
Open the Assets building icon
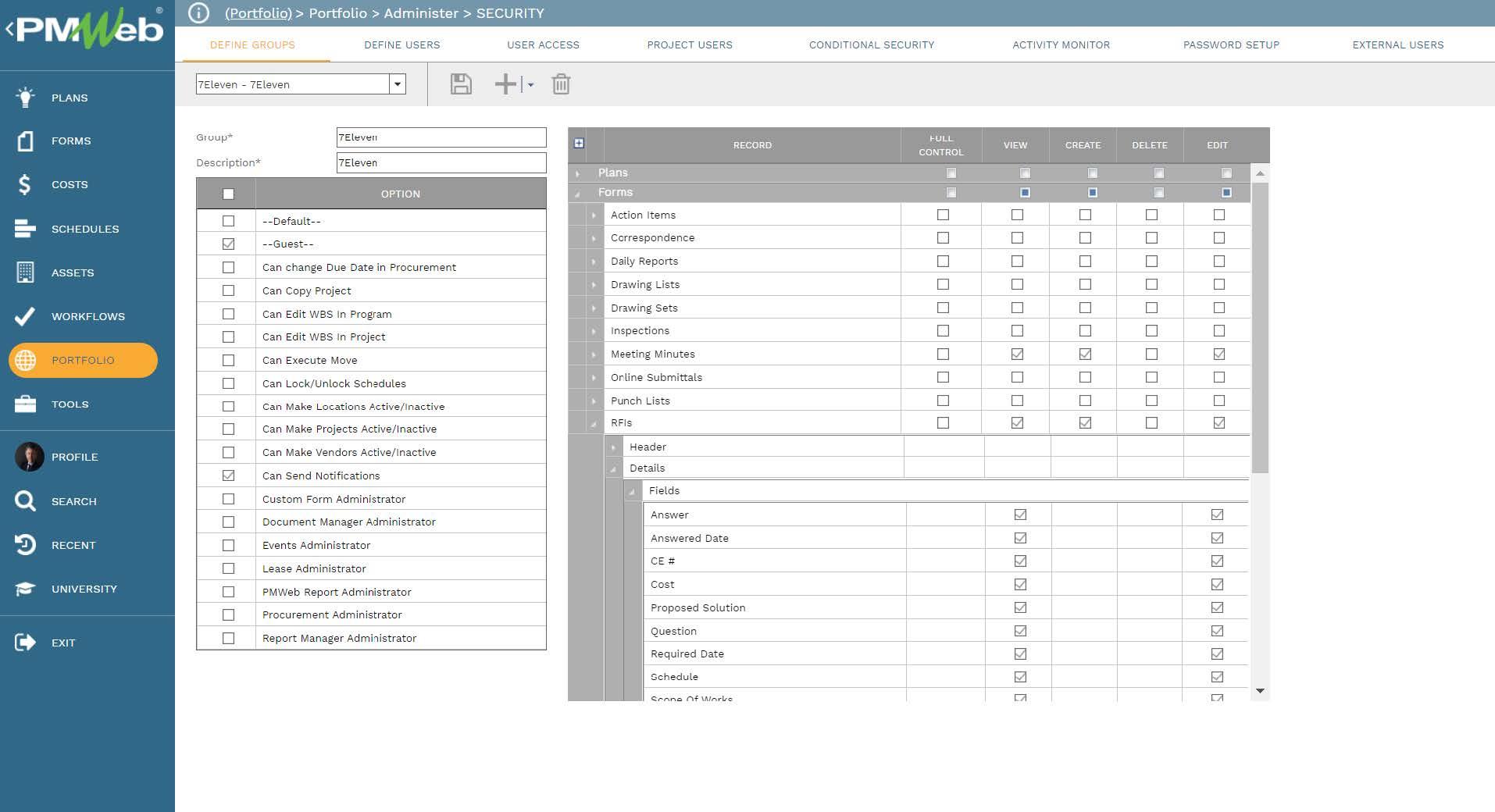(x=25, y=272)
